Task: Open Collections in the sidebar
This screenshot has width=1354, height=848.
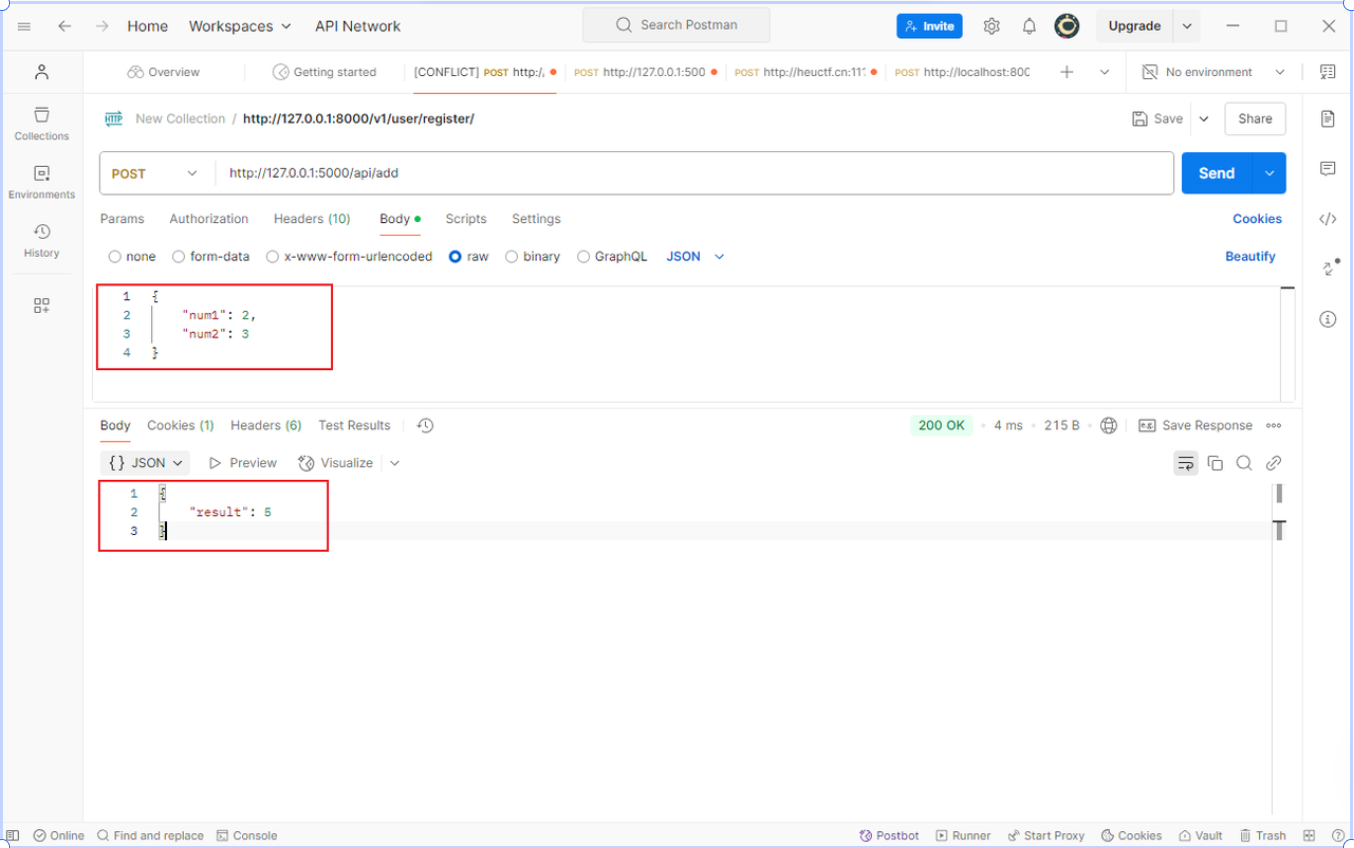Action: [41, 123]
